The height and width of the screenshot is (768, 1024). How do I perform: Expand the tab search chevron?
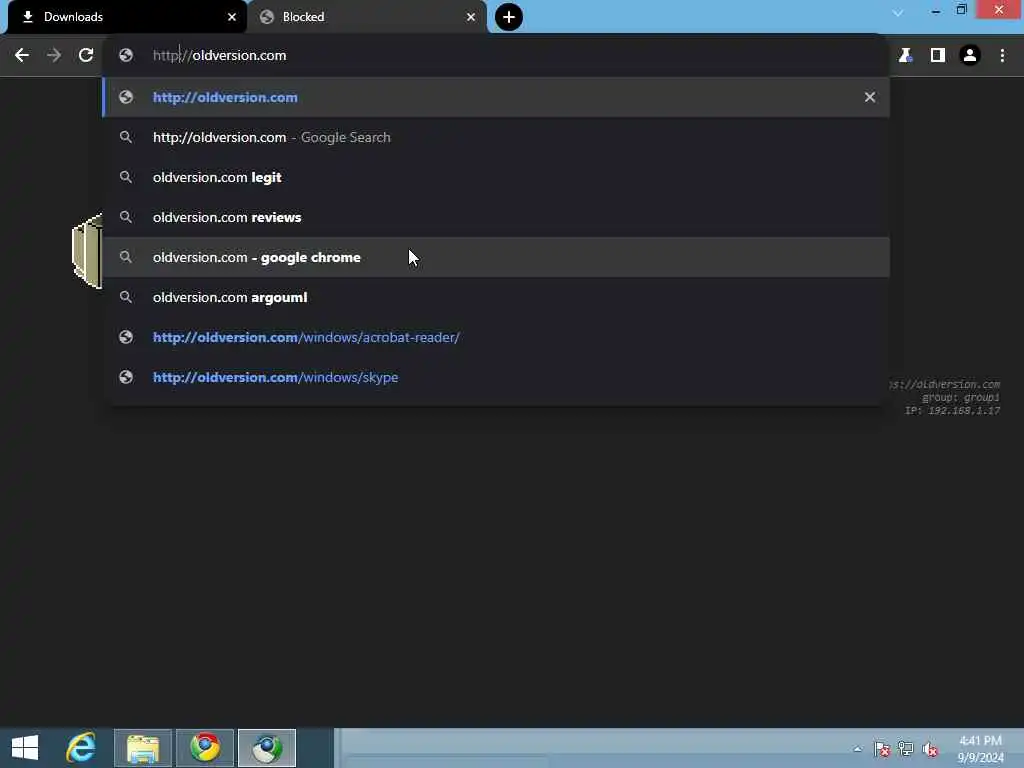coord(898,12)
